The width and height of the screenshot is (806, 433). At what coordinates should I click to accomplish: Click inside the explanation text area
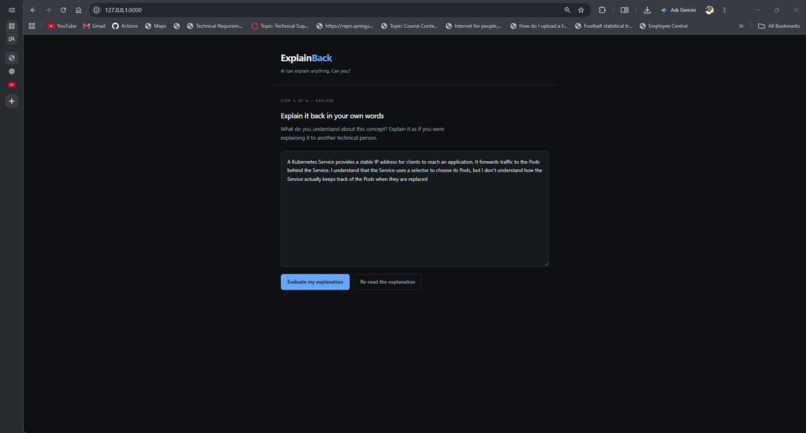tap(414, 208)
